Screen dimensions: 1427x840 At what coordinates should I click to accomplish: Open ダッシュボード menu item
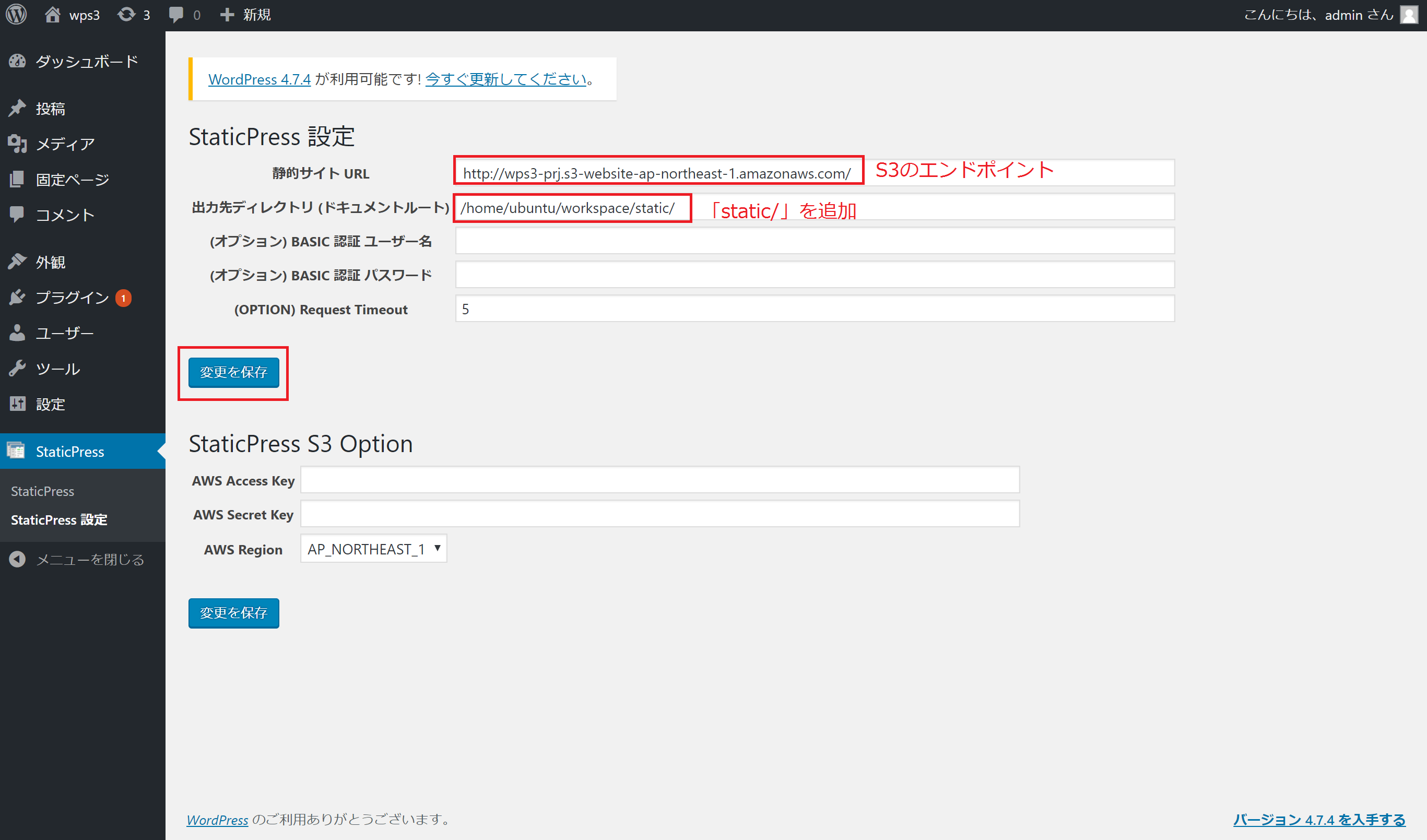click(82, 61)
